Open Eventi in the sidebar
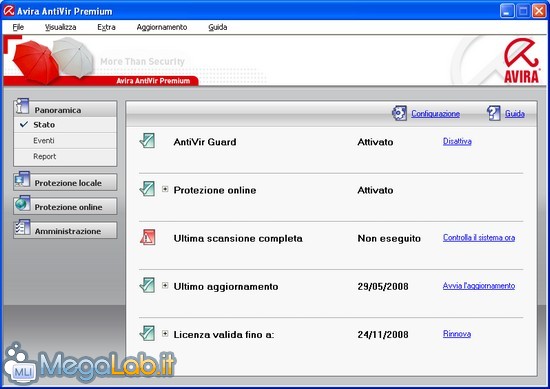 tap(65, 141)
